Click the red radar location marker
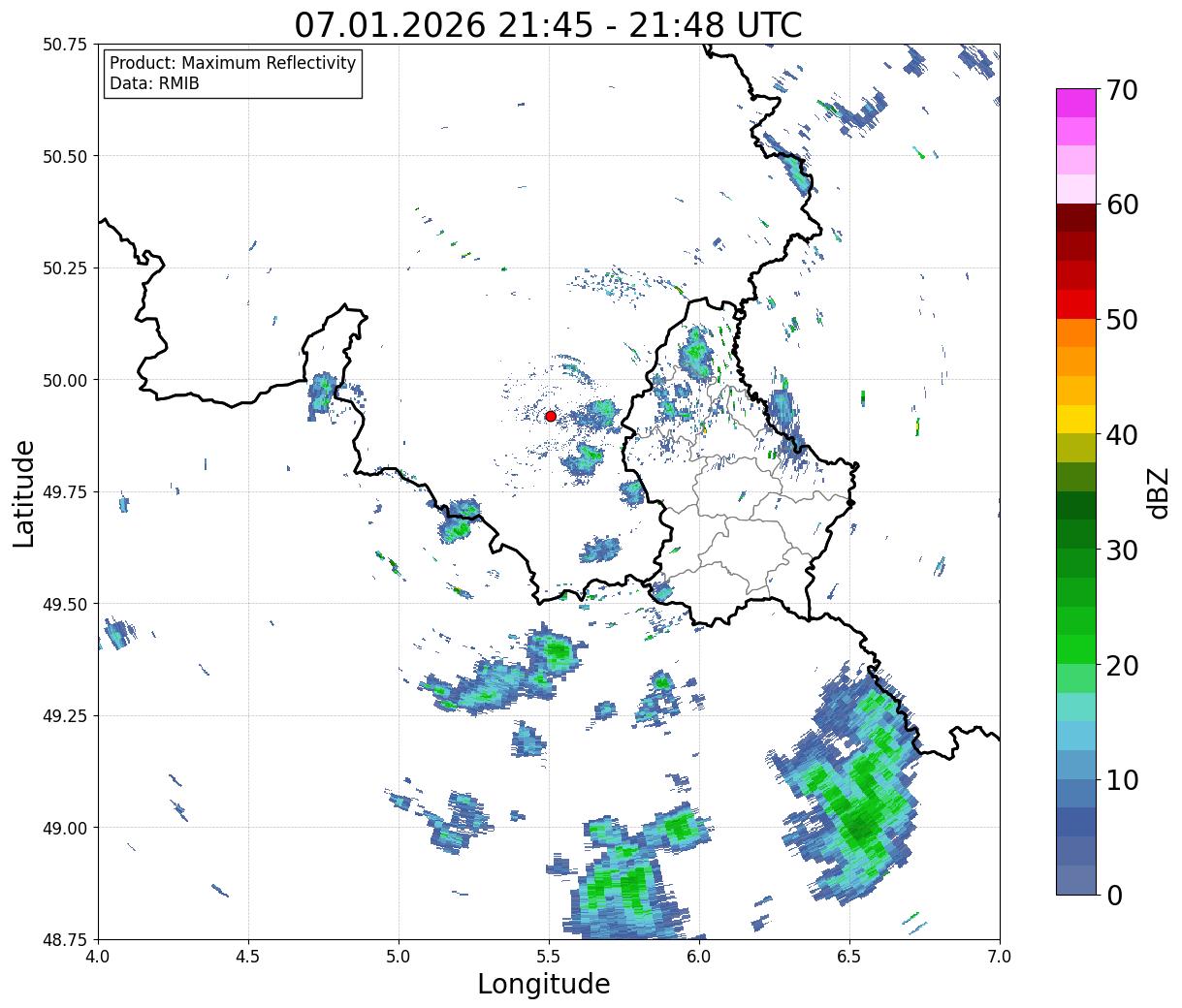The height and width of the screenshot is (1008, 1182). (x=550, y=416)
